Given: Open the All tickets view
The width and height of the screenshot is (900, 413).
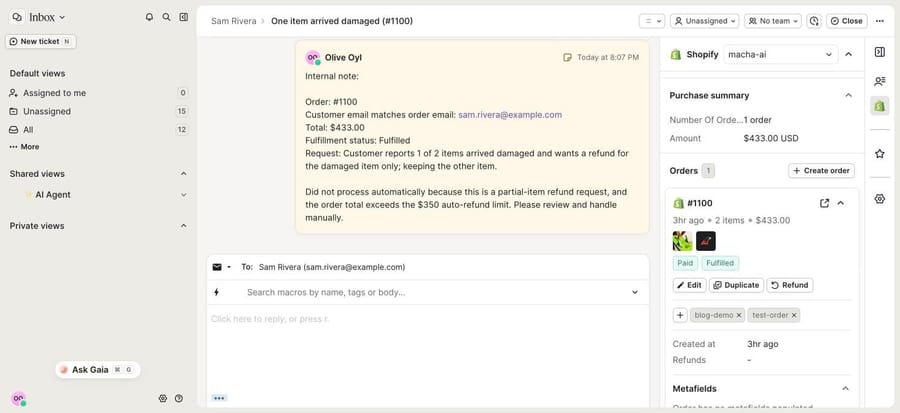Looking at the screenshot, I should (98, 130).
